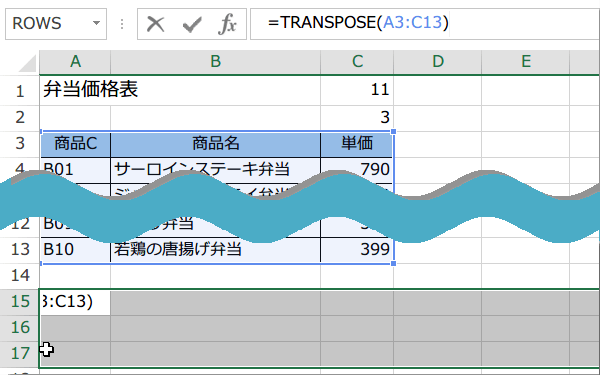Select row 16 header
The height and width of the screenshot is (375, 600).
[20, 328]
